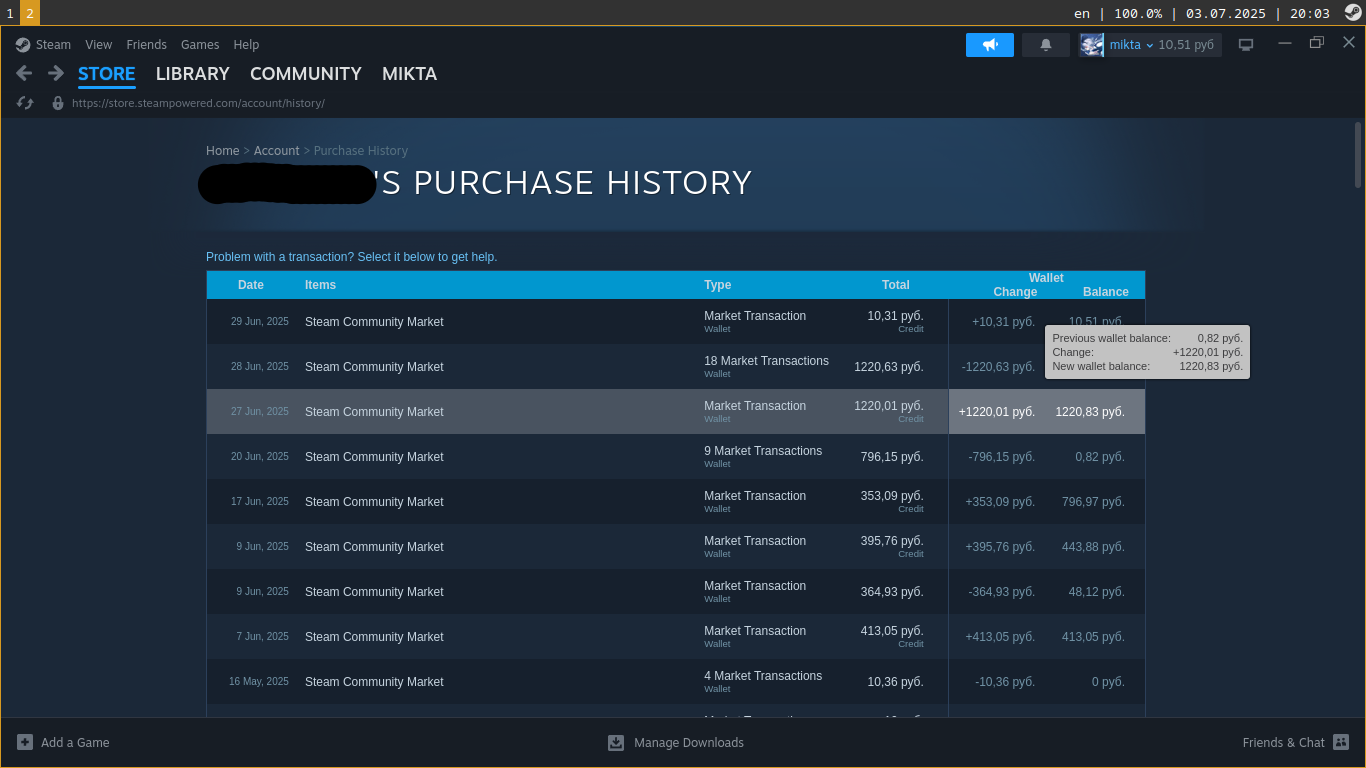Switch to the STORE tab
1366x768 pixels.
click(x=107, y=74)
